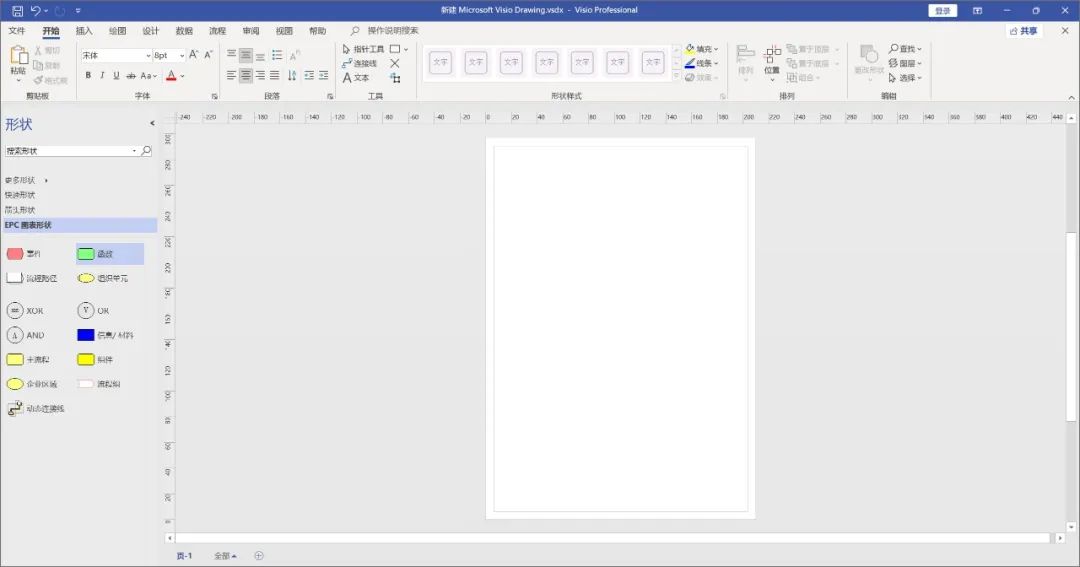Click the Tell Me search box
This screenshot has width=1080, height=567.
coord(385,31)
